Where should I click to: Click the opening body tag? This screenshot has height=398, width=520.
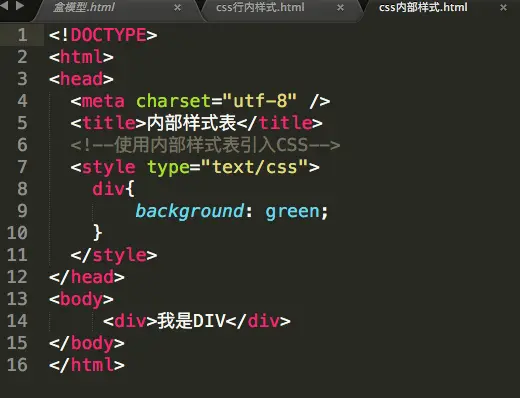[81, 299]
